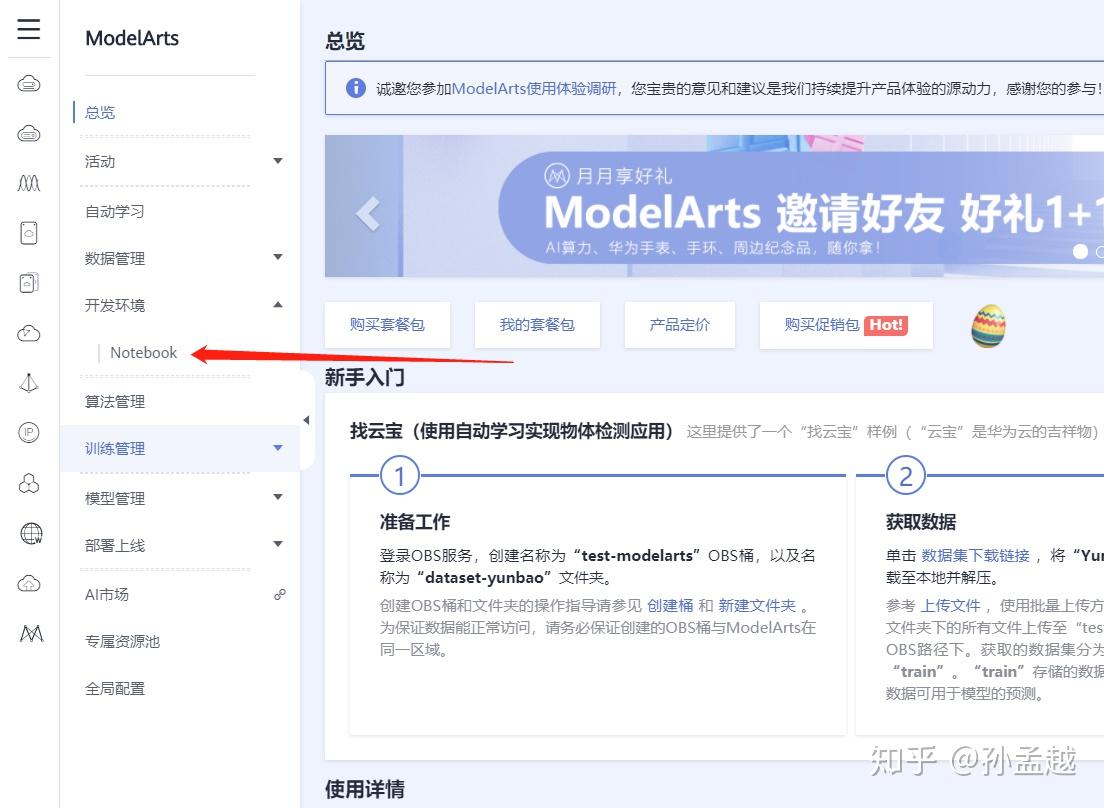Open the IP service icon
This screenshot has width=1104, height=808.
(x=29, y=432)
